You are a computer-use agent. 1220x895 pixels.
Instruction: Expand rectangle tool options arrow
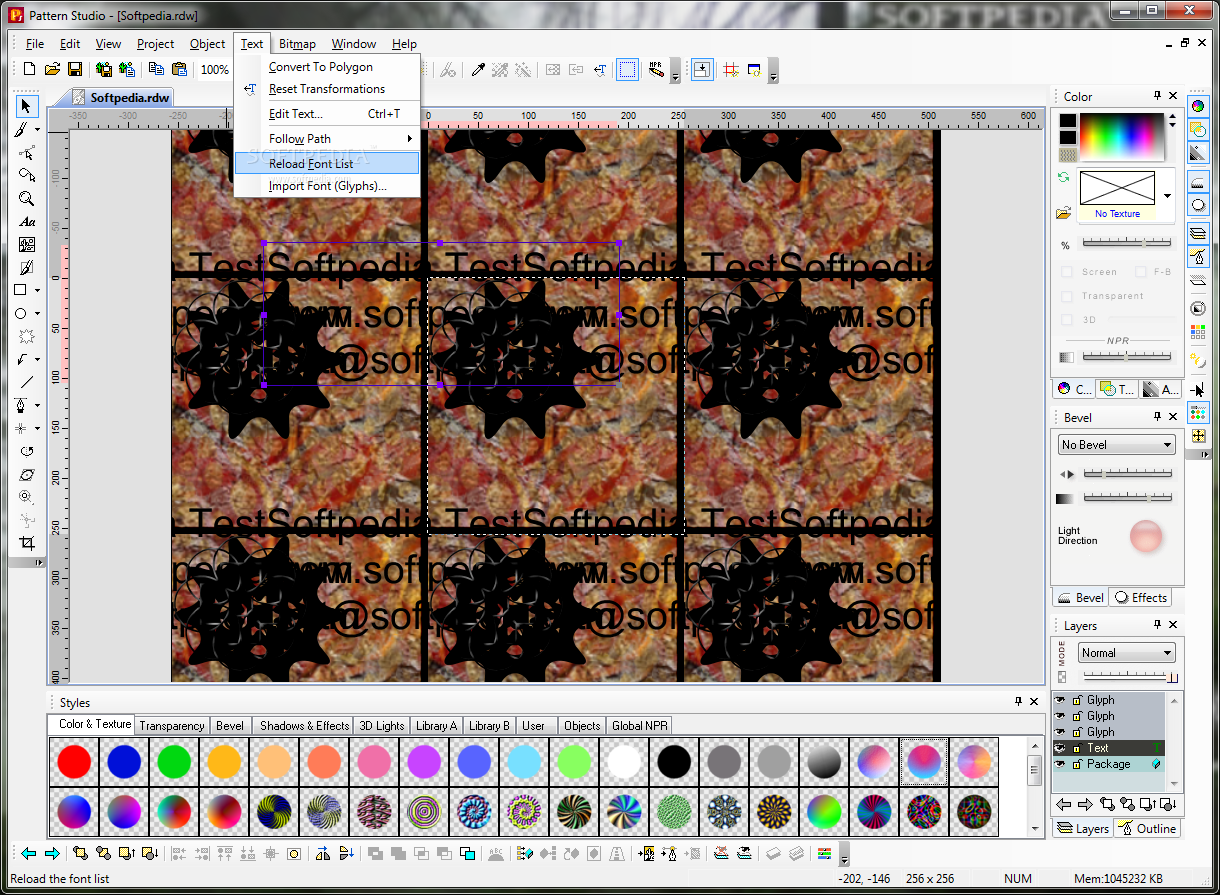tap(38, 291)
